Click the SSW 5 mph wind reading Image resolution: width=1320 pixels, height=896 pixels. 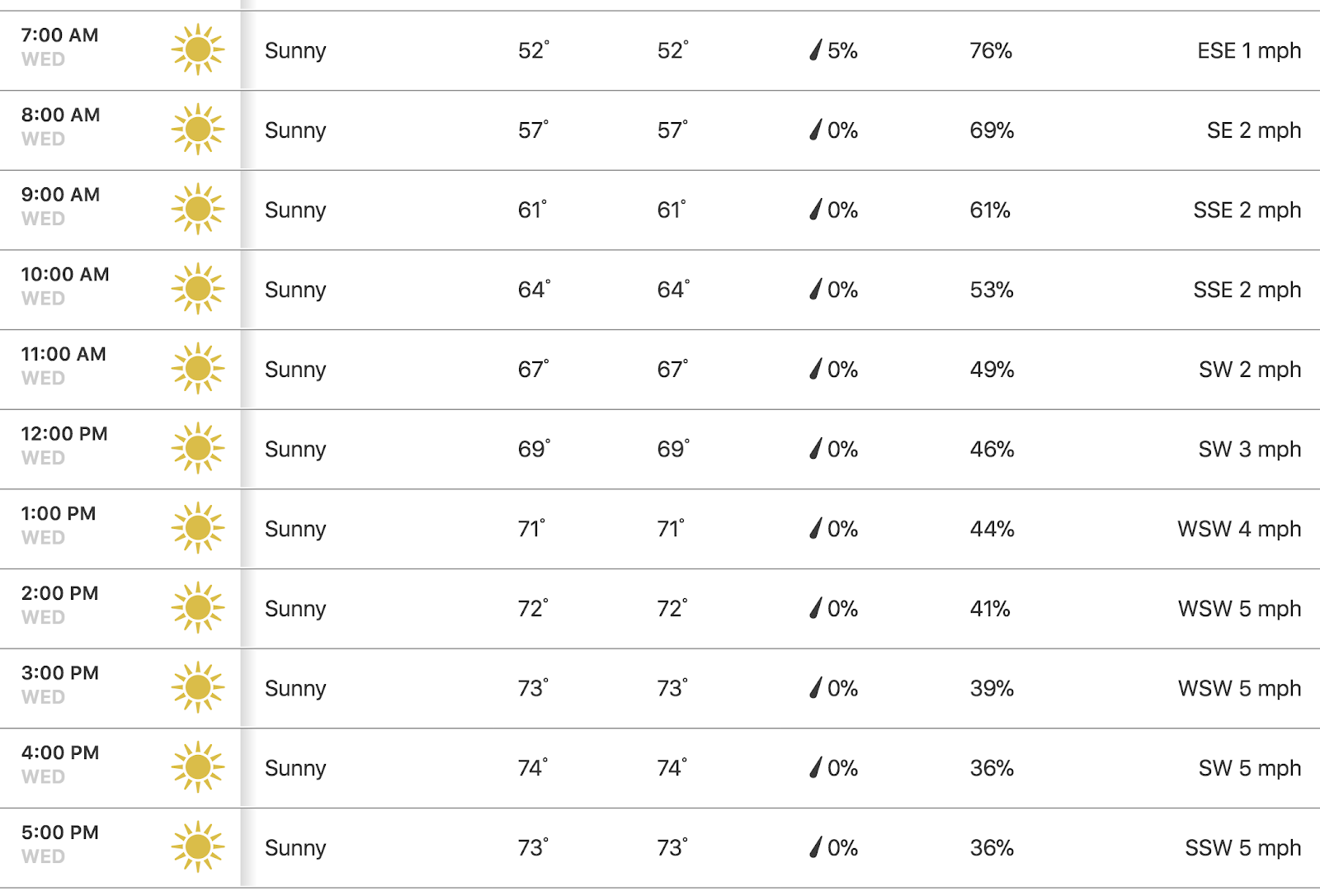[x=1243, y=847]
